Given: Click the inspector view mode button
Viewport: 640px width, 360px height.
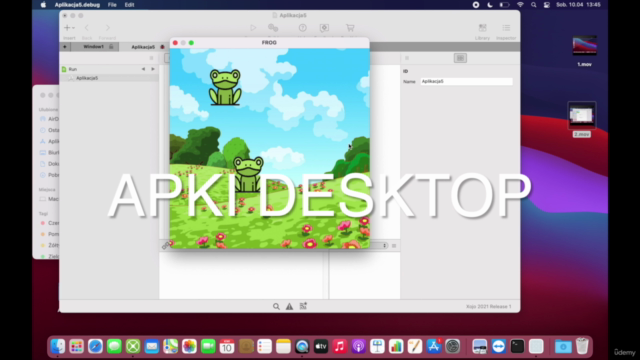Looking at the screenshot, I should click(460, 58).
